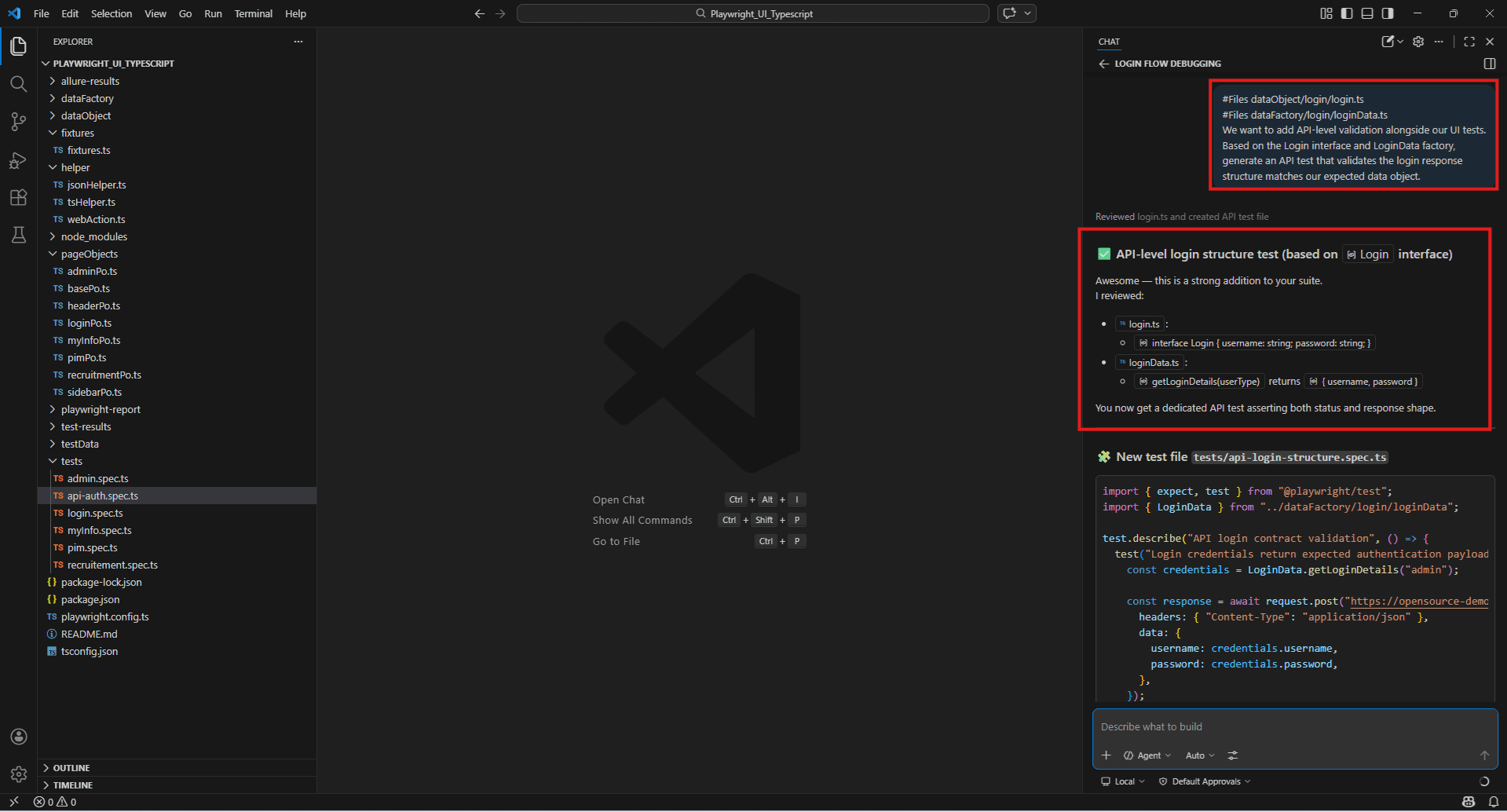Click the chat input 'Describe what to build'
The image size is (1507, 812).
coord(1294,727)
